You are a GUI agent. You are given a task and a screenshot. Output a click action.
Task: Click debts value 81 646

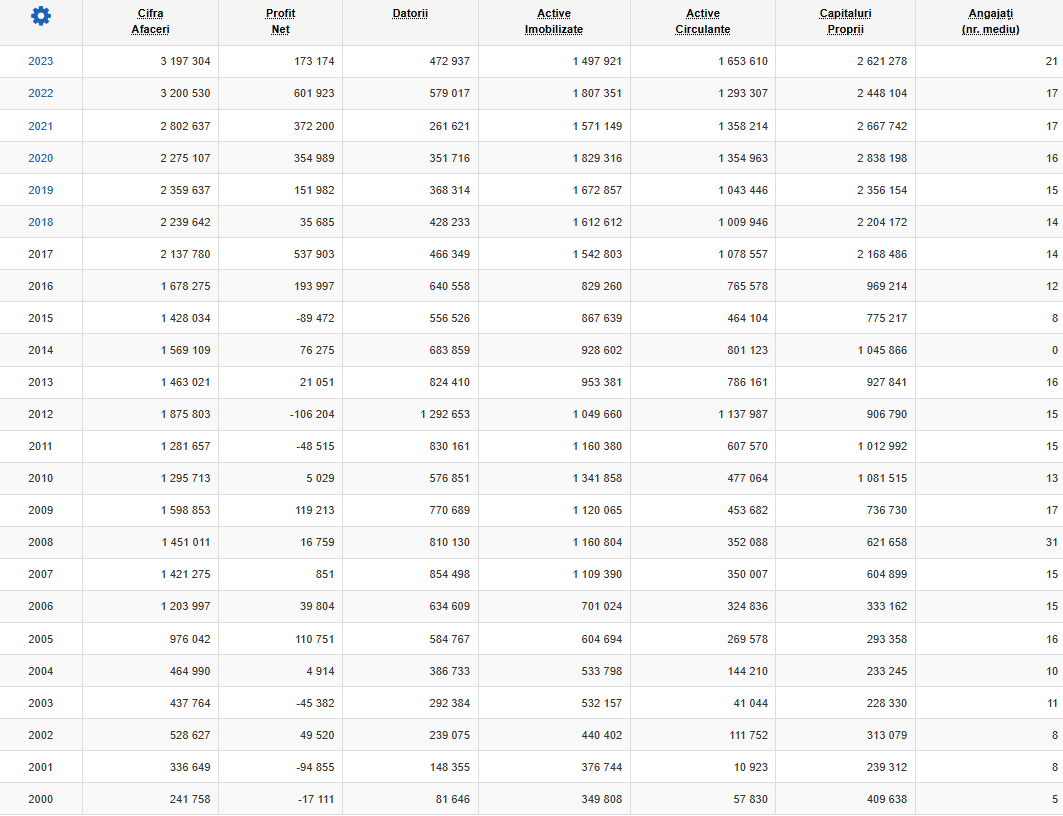453,799
